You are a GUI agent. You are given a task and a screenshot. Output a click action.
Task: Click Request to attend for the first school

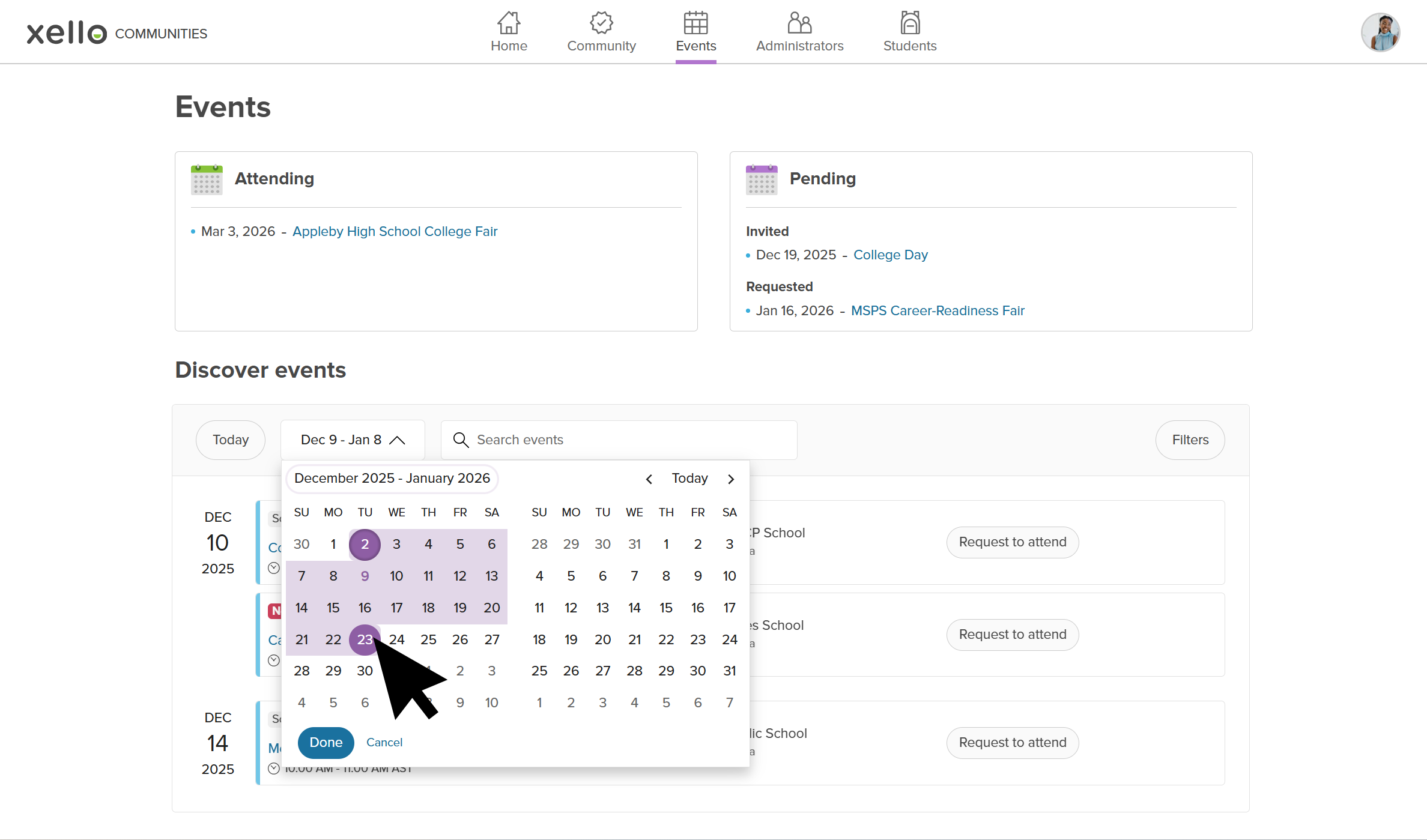[x=1012, y=542]
